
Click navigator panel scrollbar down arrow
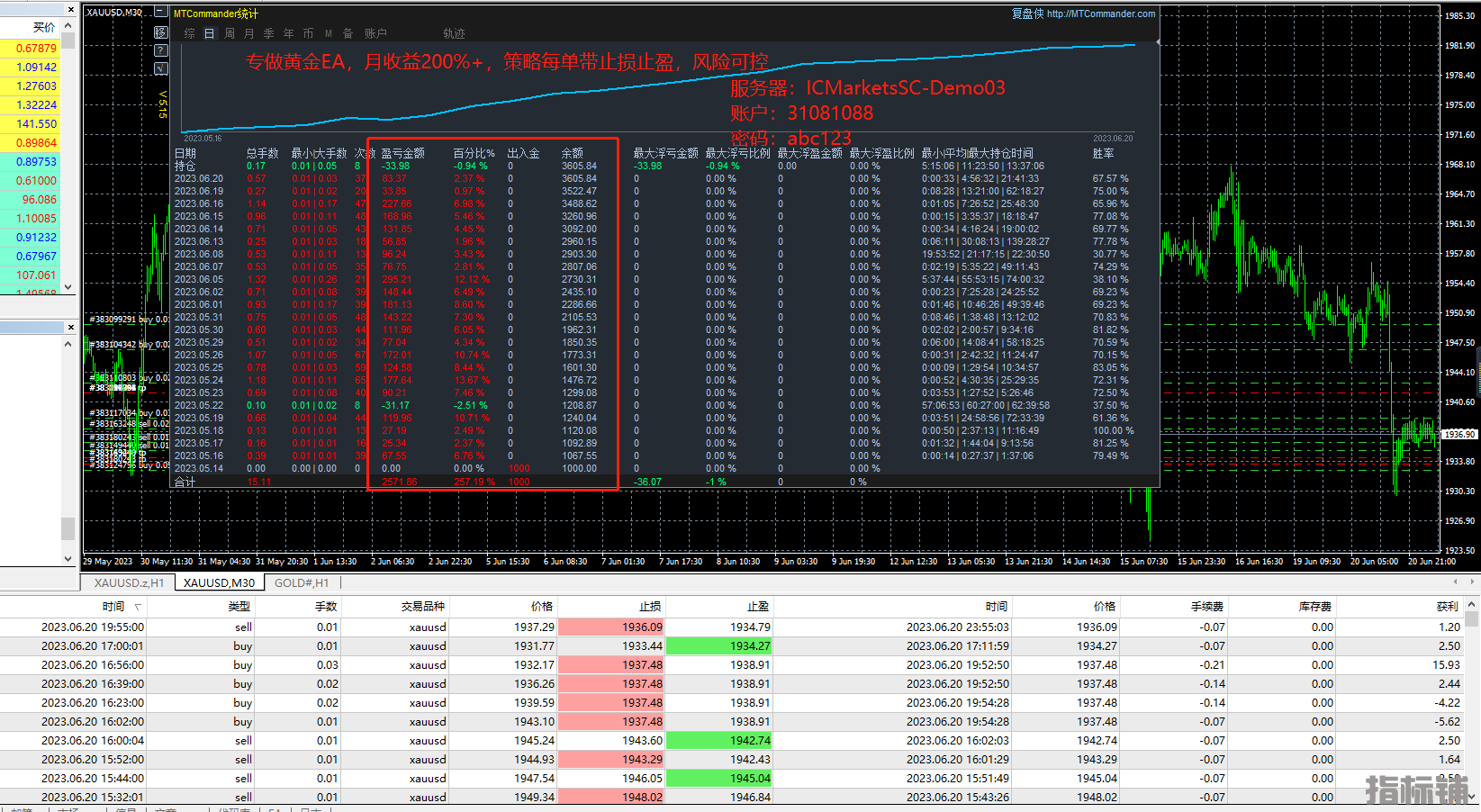(x=68, y=559)
